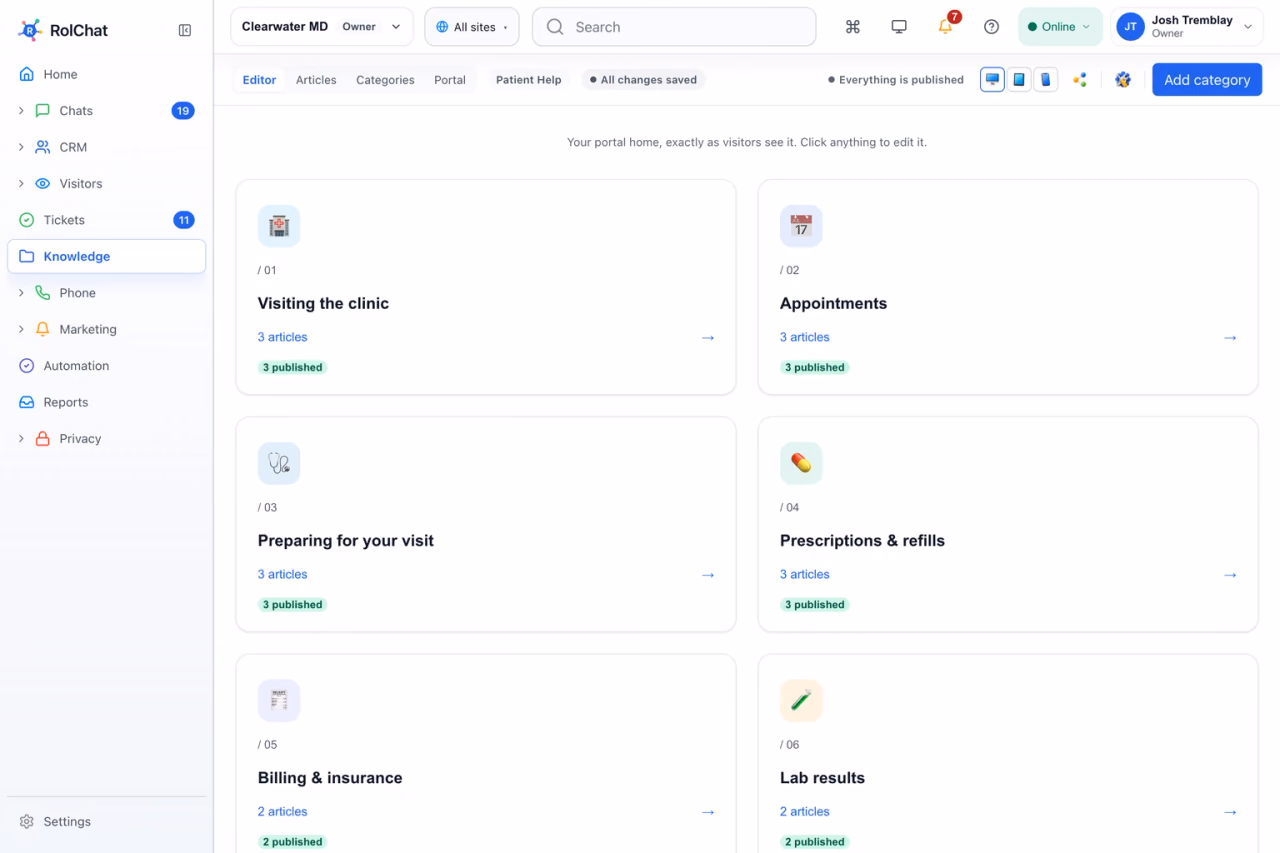Click the colorful gear icon beside Add category

click(x=1123, y=80)
